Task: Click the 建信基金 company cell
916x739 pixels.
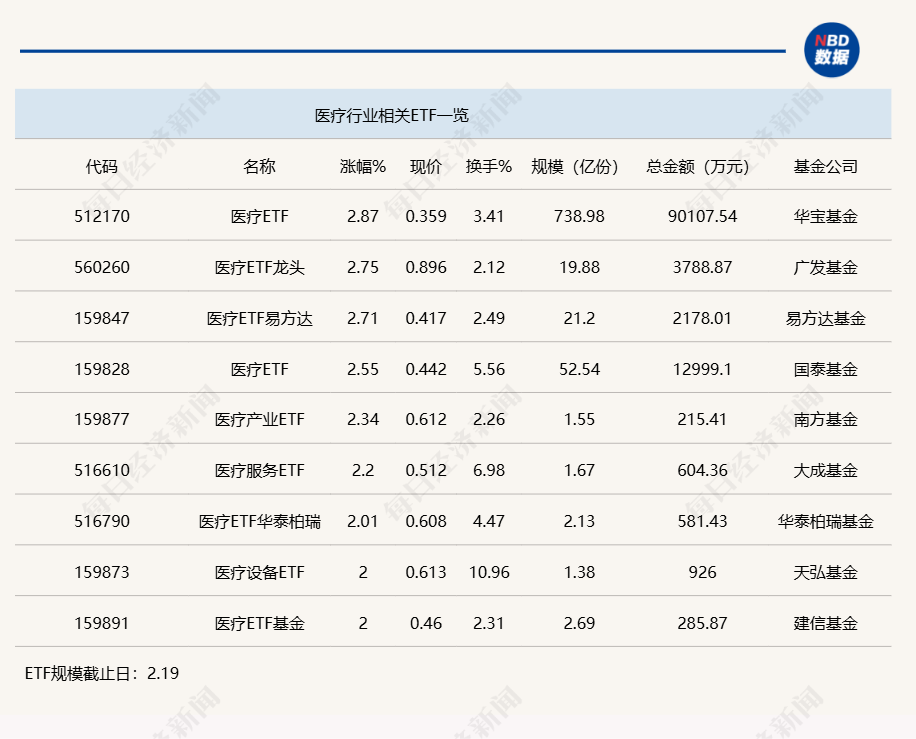Action: coord(825,623)
